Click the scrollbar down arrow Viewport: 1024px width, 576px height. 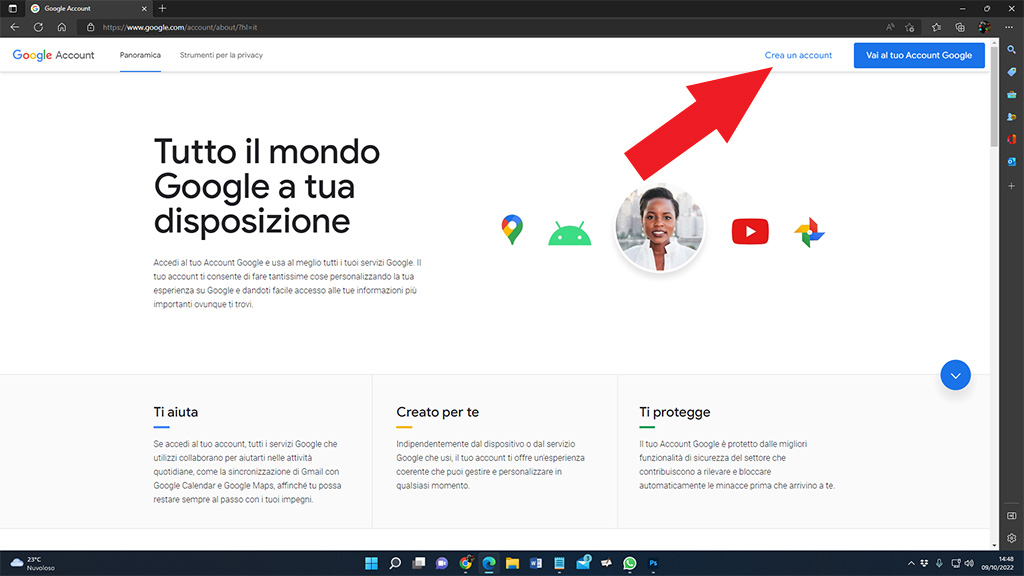coord(994,545)
